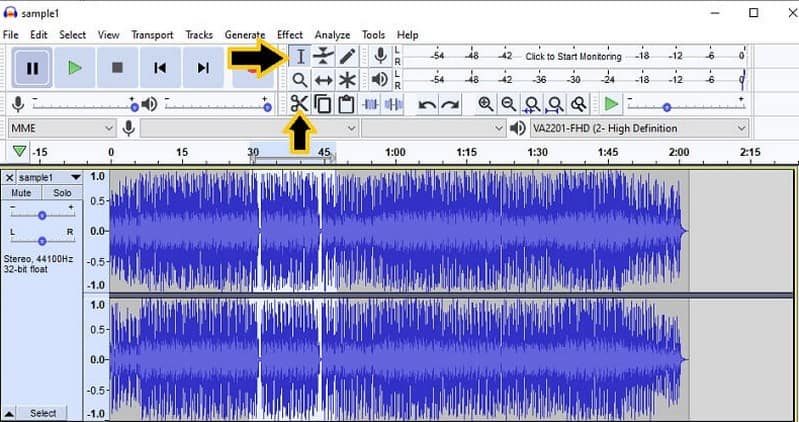
Task: Click the green Play transport button
Action: pyautogui.click(x=75, y=68)
